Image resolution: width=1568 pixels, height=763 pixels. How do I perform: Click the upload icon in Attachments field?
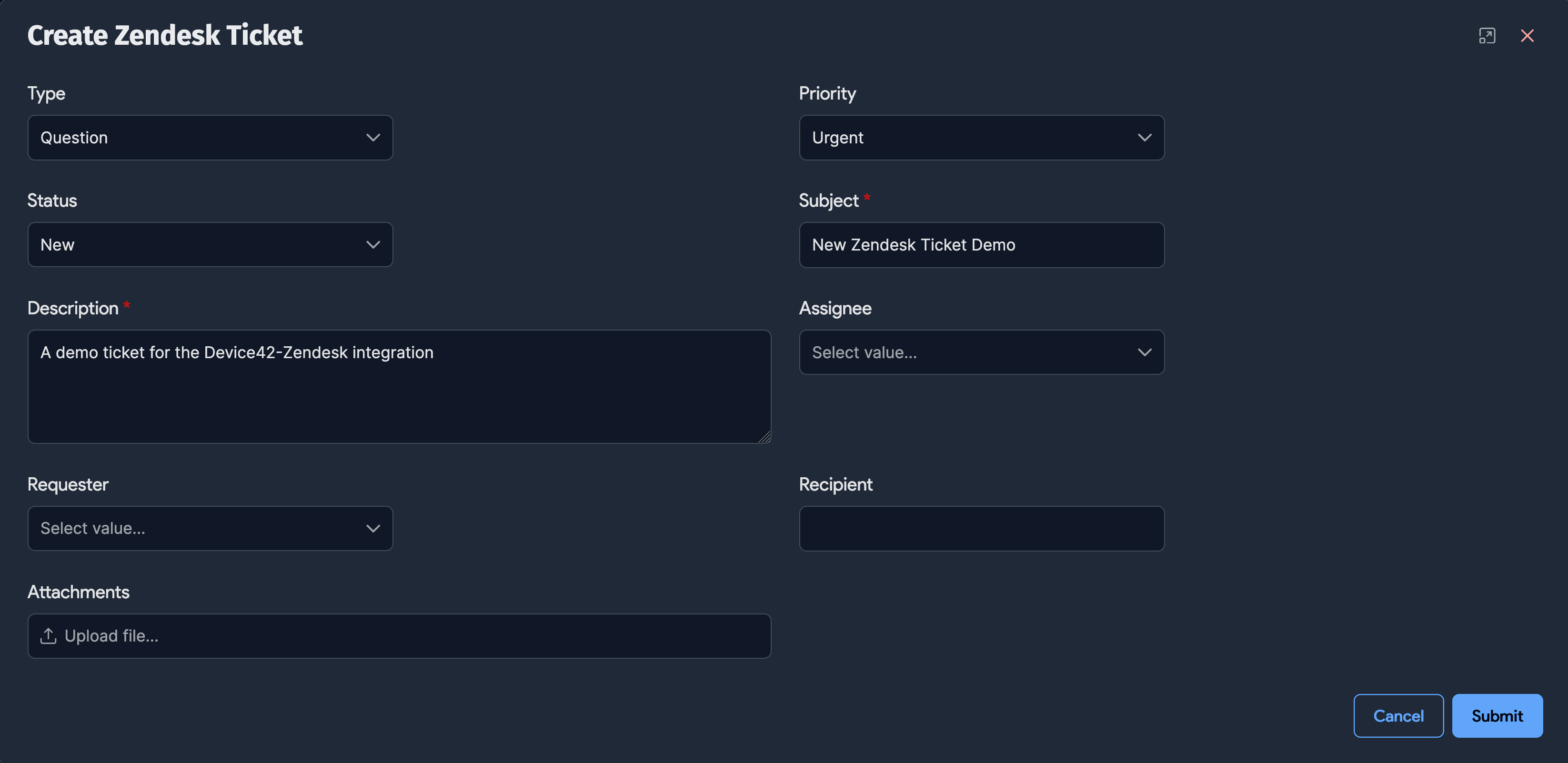click(x=49, y=635)
